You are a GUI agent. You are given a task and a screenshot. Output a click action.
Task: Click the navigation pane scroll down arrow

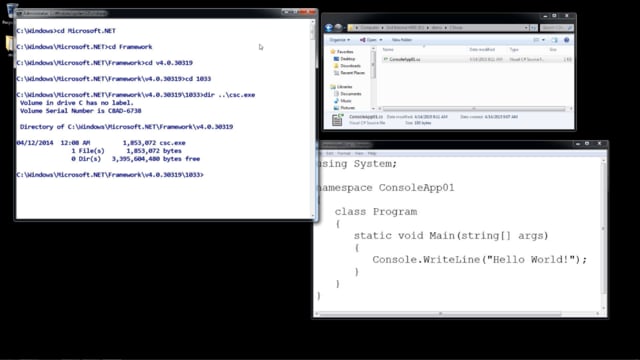coord(373,109)
